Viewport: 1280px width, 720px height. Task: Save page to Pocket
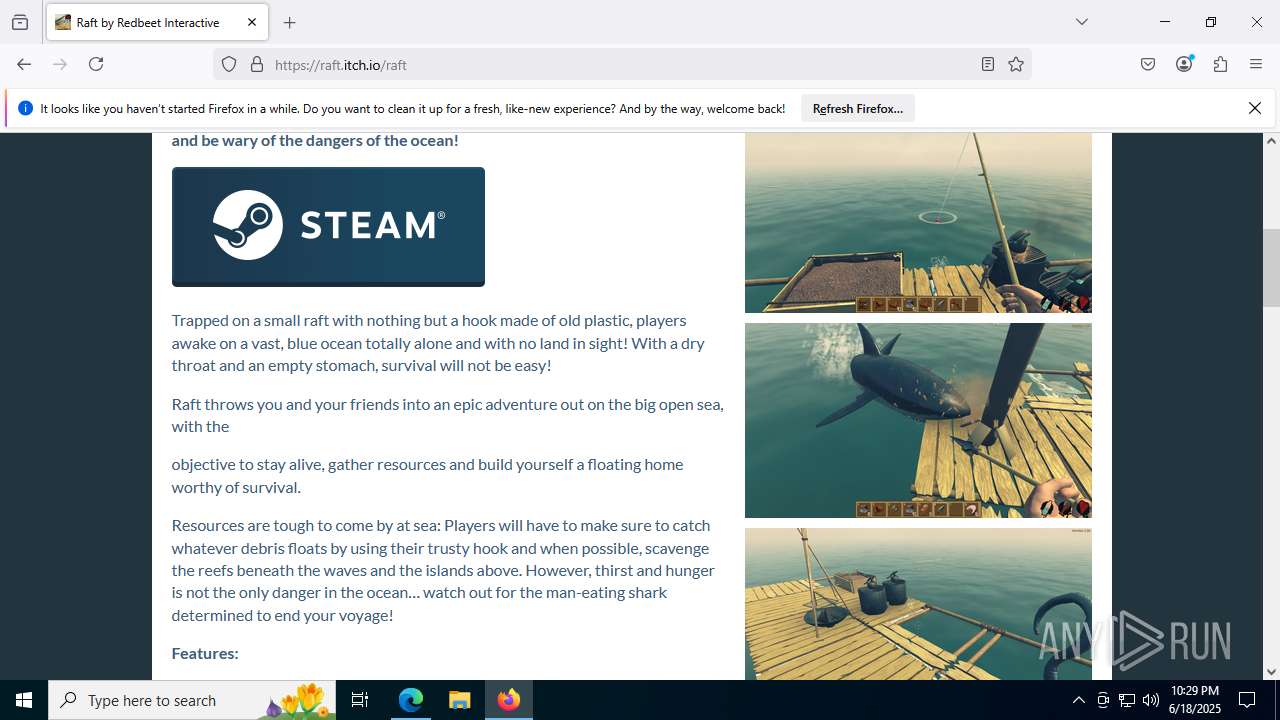(x=1148, y=64)
